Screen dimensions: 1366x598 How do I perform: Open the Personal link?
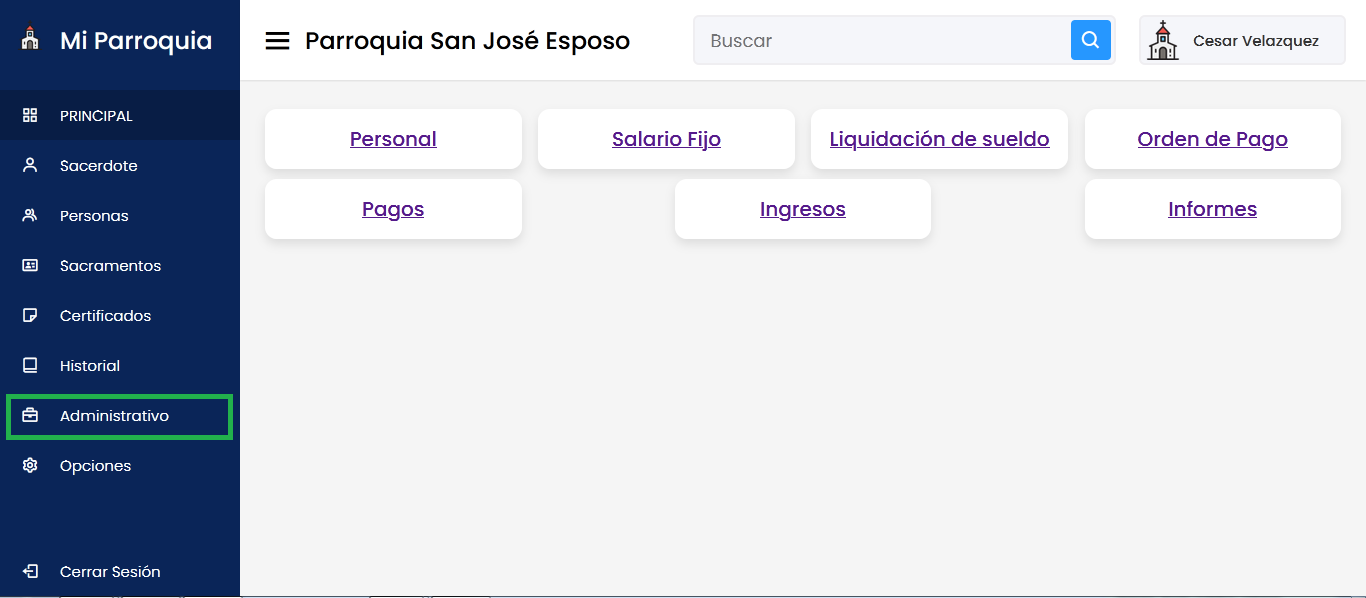392,139
